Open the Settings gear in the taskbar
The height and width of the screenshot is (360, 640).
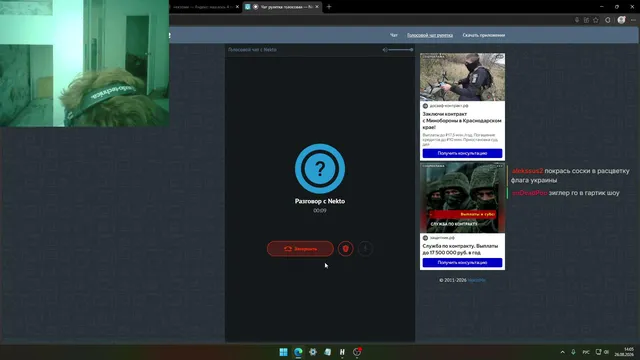[313, 352]
